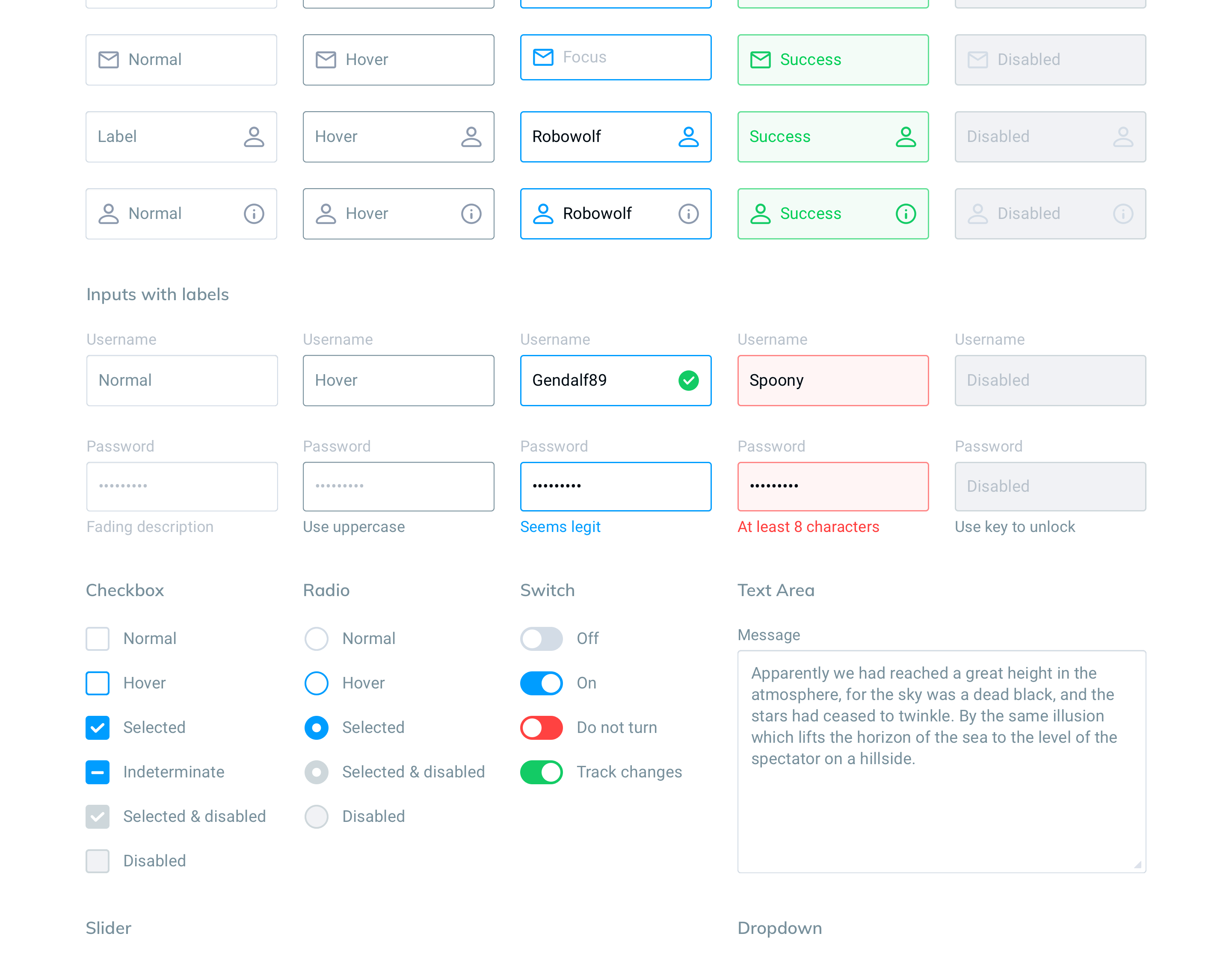Click the green checkmark icon in the Gendalf89 field
This screenshot has width=1232, height=963.
[688, 381]
